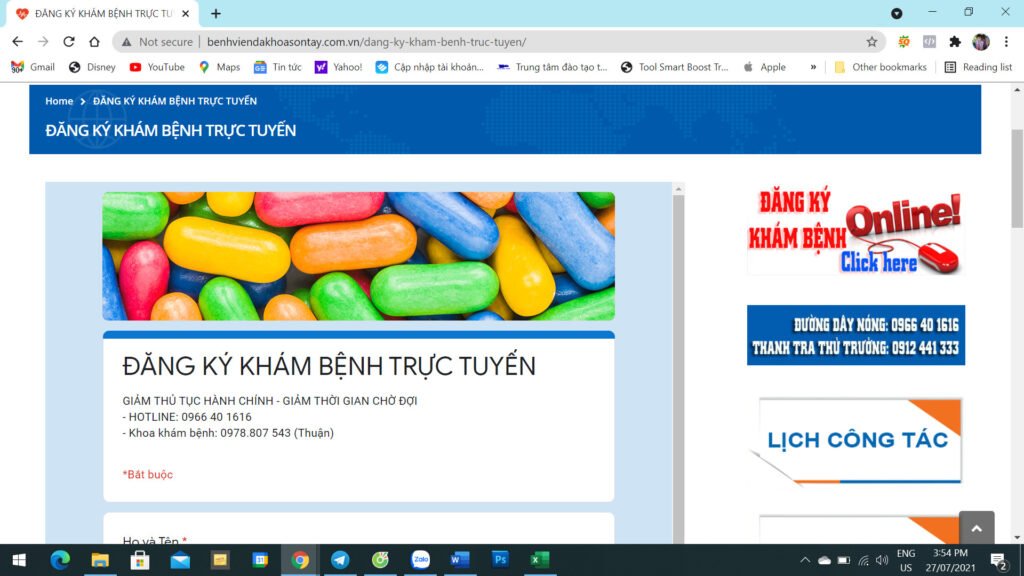Select the ĐĂNG KÝ KHÁM BỆNH TRỰC TUYẾN tab
1024x576 pixels.
100,13
